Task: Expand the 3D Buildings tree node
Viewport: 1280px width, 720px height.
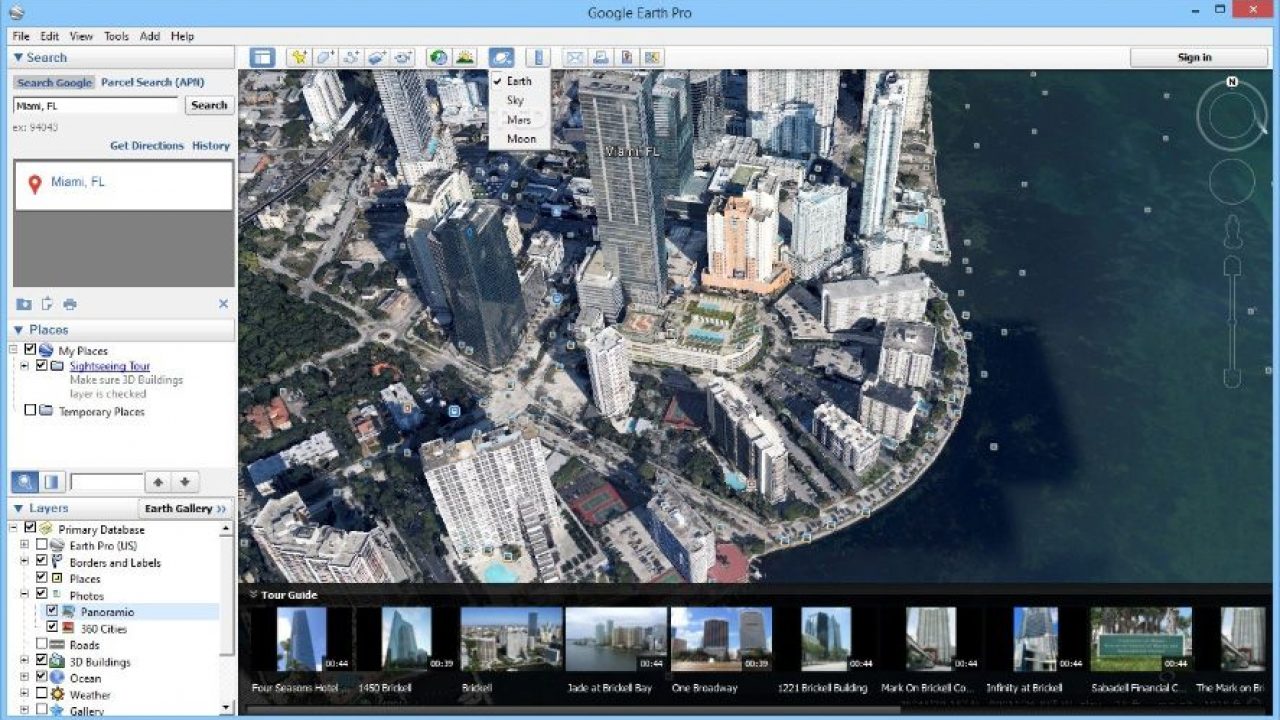Action: tap(24, 661)
